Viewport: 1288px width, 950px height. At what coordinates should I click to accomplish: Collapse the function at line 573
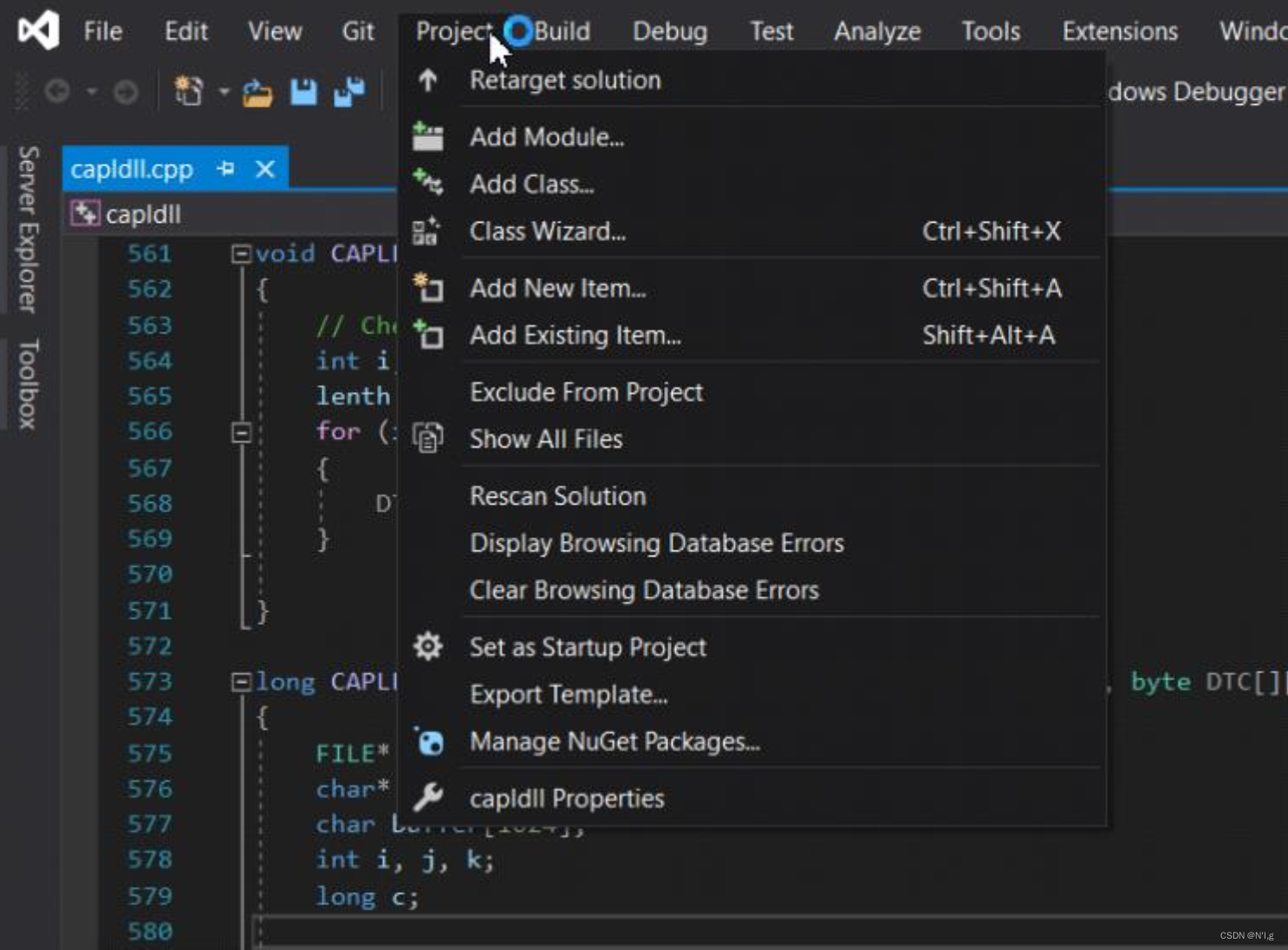[x=241, y=682]
